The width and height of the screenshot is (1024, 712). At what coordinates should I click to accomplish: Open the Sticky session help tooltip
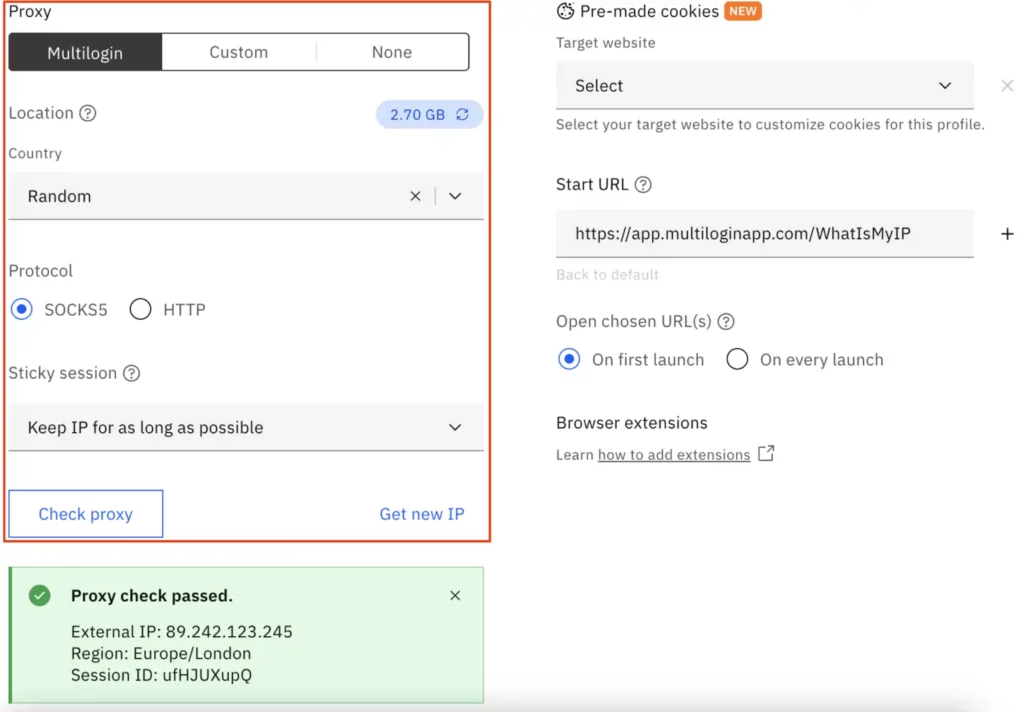click(133, 374)
